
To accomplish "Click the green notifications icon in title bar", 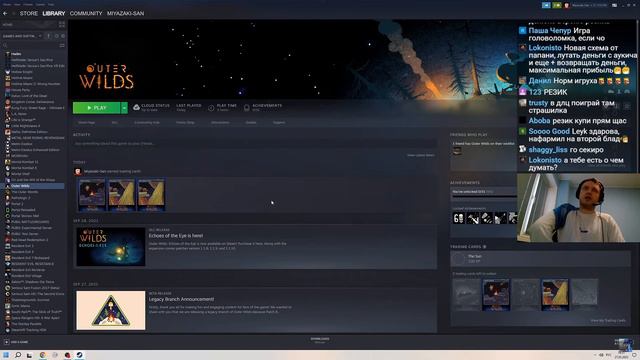I will 557,5.
